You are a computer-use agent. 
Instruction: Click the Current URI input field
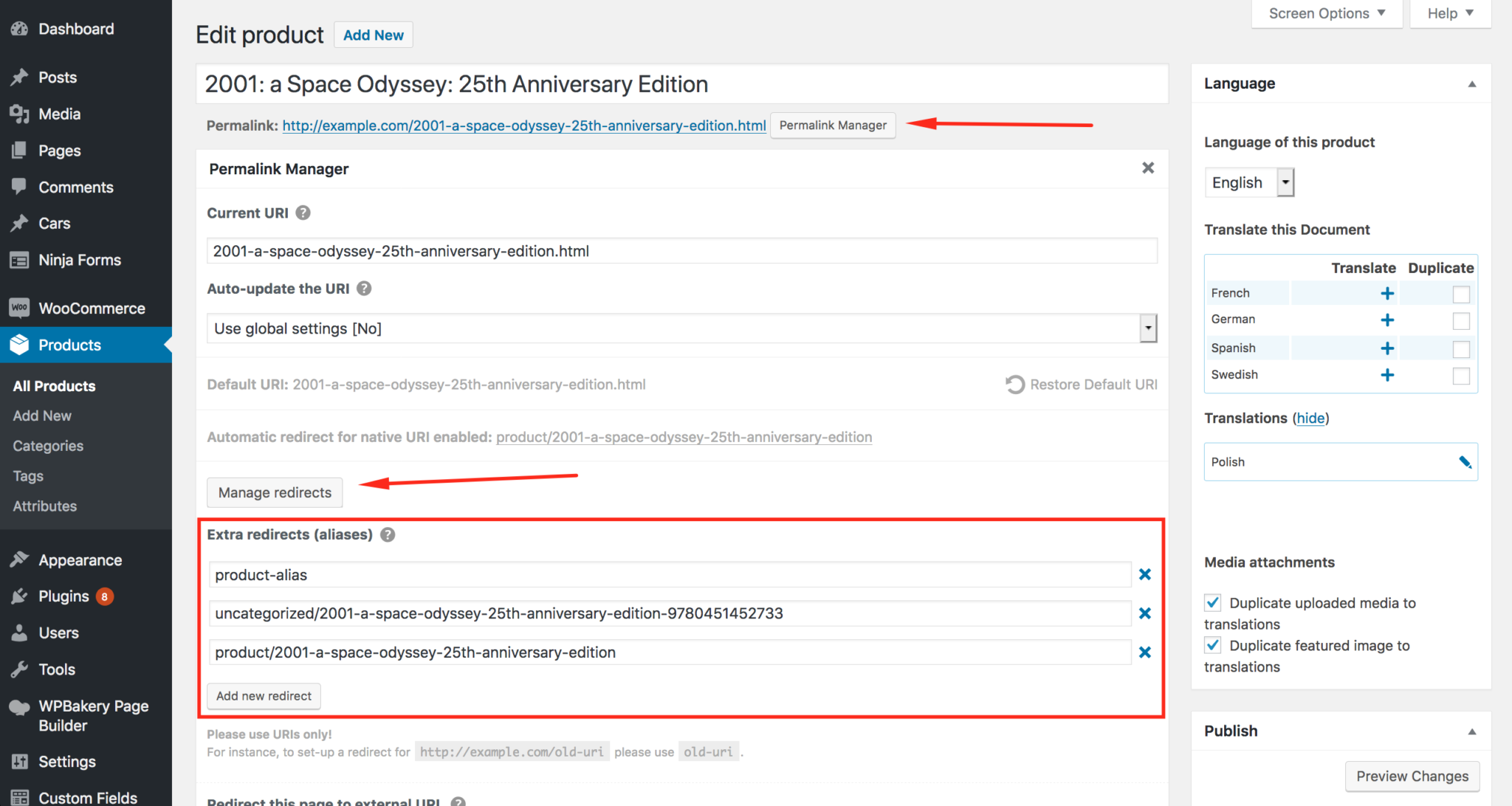(x=681, y=251)
